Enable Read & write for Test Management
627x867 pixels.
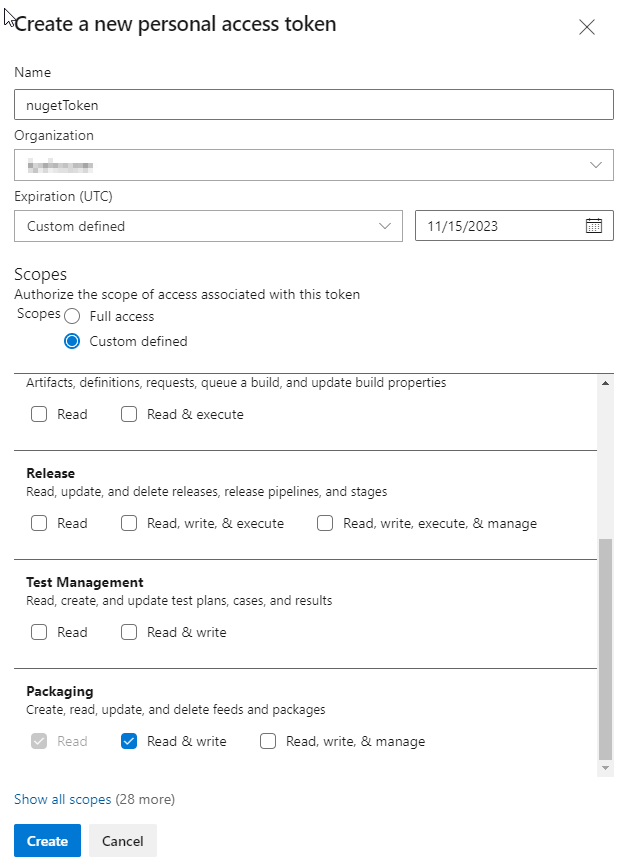coord(129,631)
